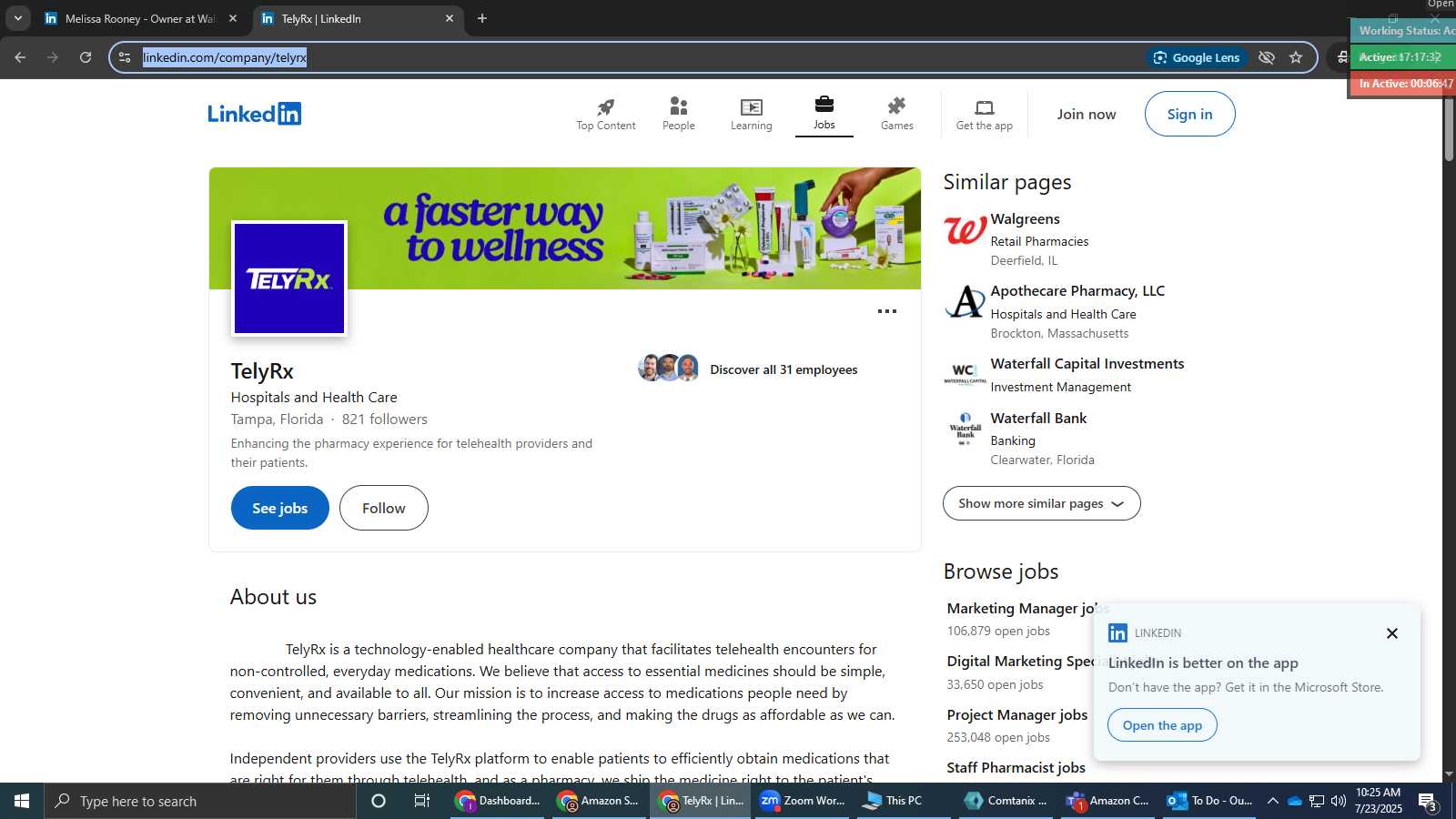This screenshot has width=1456, height=819.
Task: Go back in the browser
Action: pyautogui.click(x=20, y=57)
